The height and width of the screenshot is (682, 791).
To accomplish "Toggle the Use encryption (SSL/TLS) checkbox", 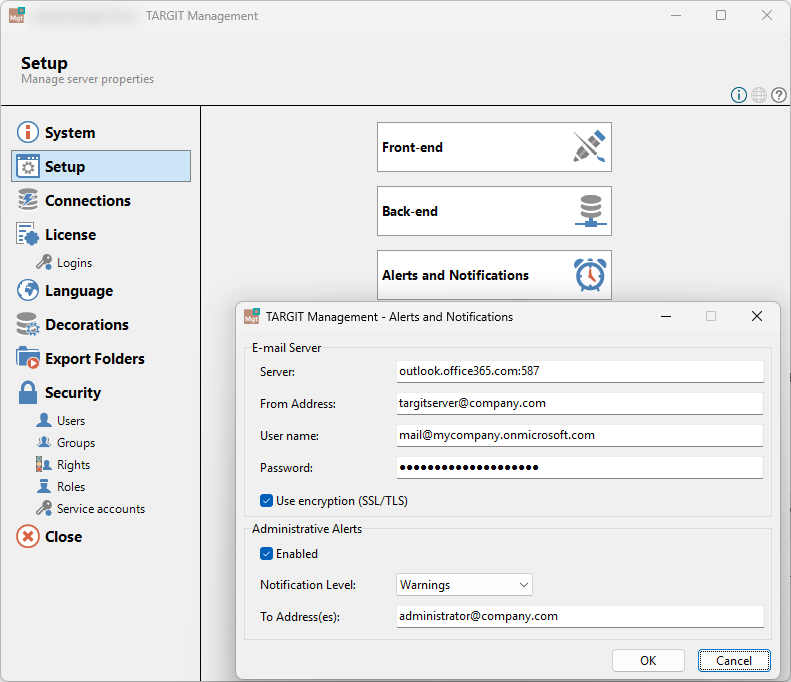I will [266, 500].
